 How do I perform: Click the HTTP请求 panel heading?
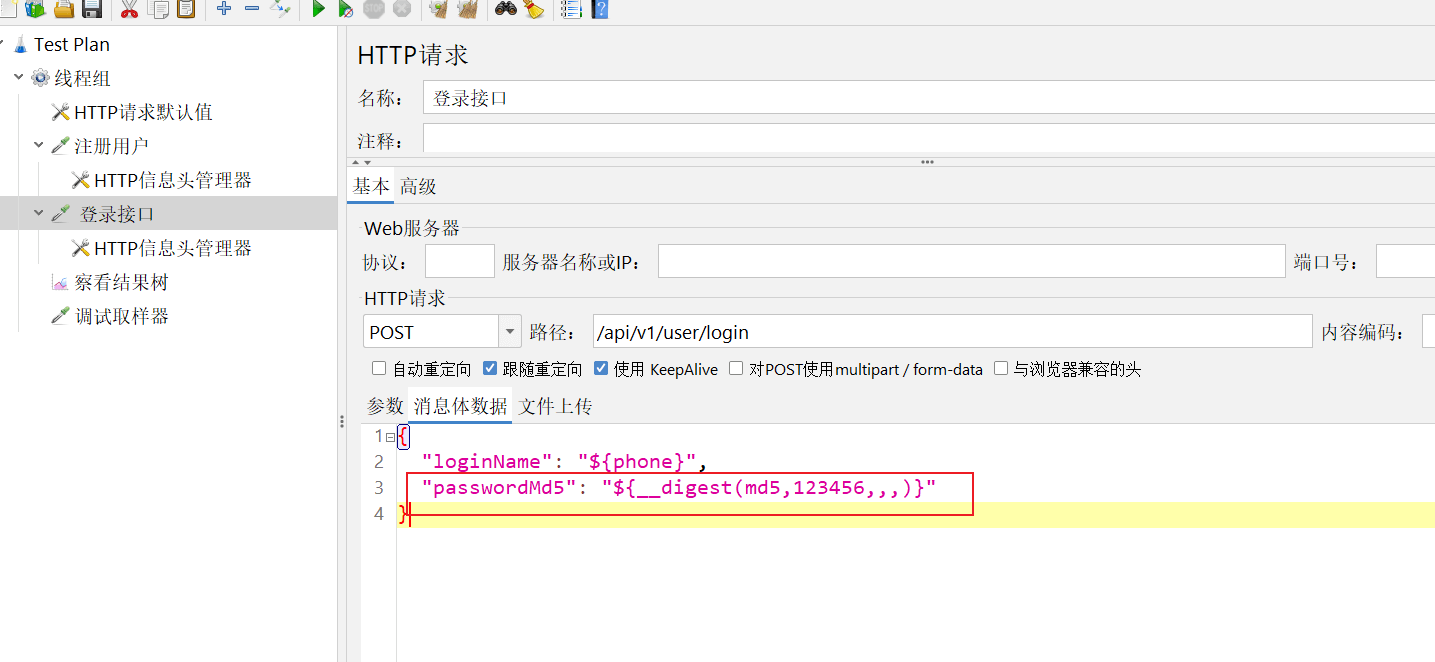[x=413, y=55]
